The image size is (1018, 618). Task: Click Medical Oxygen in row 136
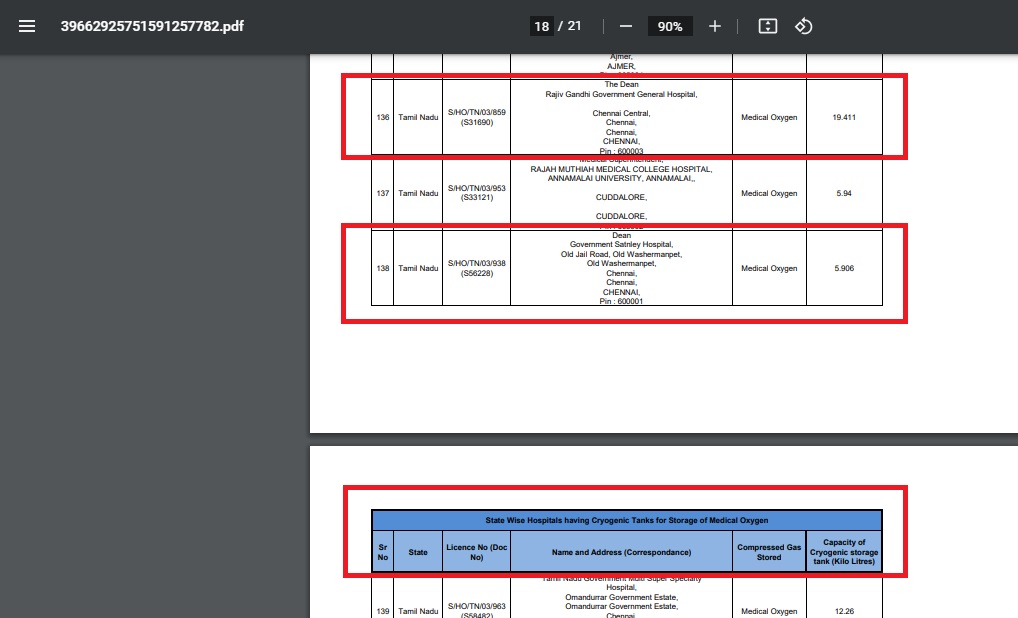pos(769,117)
